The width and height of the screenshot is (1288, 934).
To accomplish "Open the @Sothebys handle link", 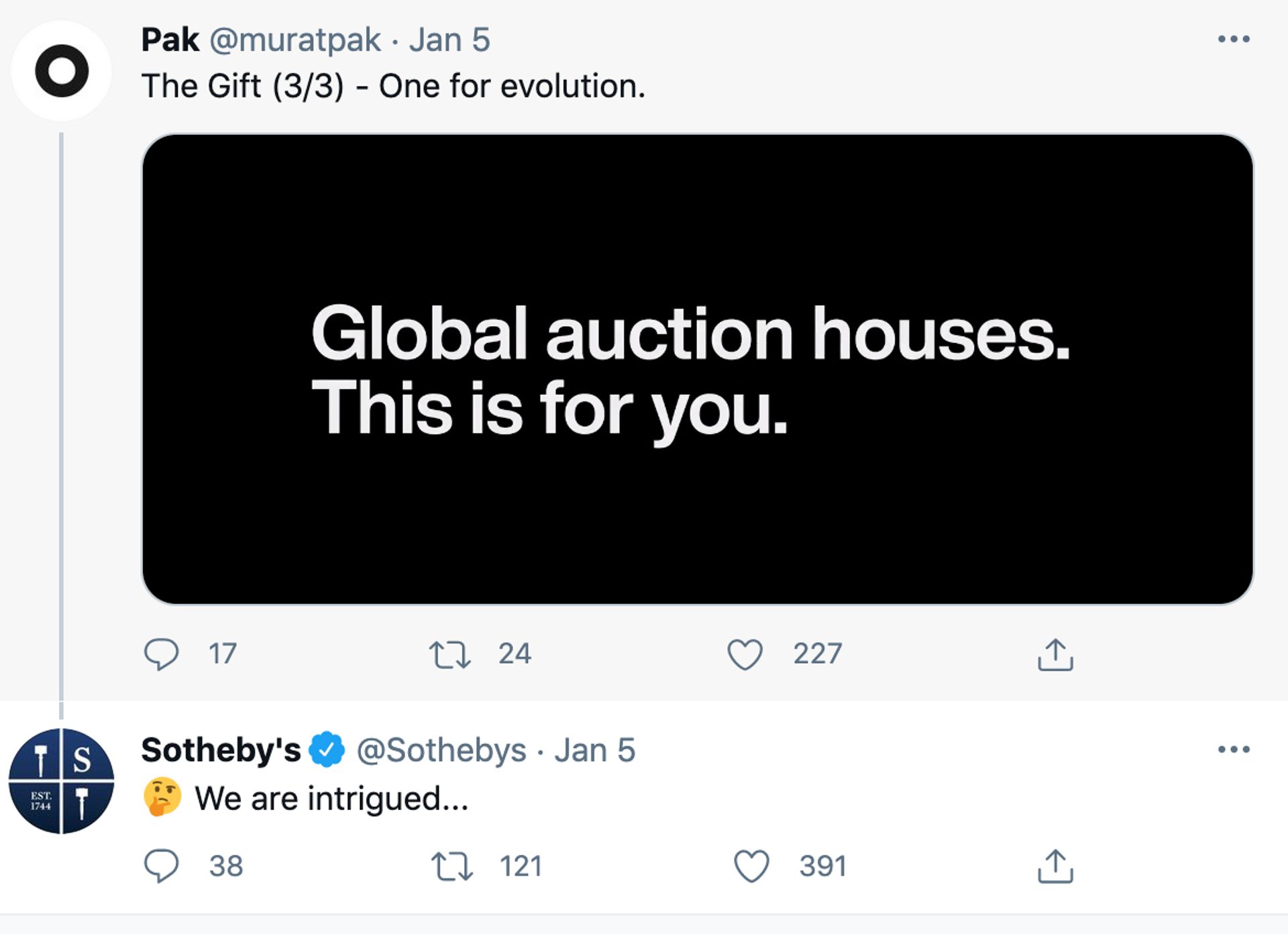I will coord(441,750).
